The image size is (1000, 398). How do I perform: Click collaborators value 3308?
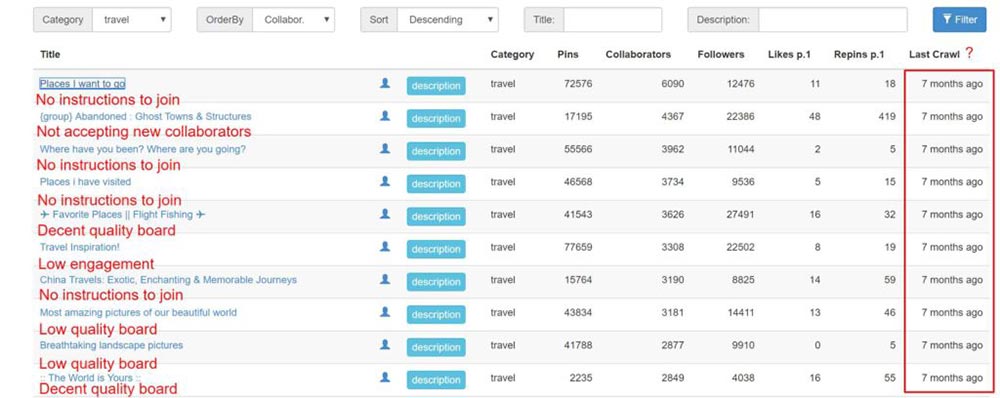pyautogui.click(x=673, y=247)
